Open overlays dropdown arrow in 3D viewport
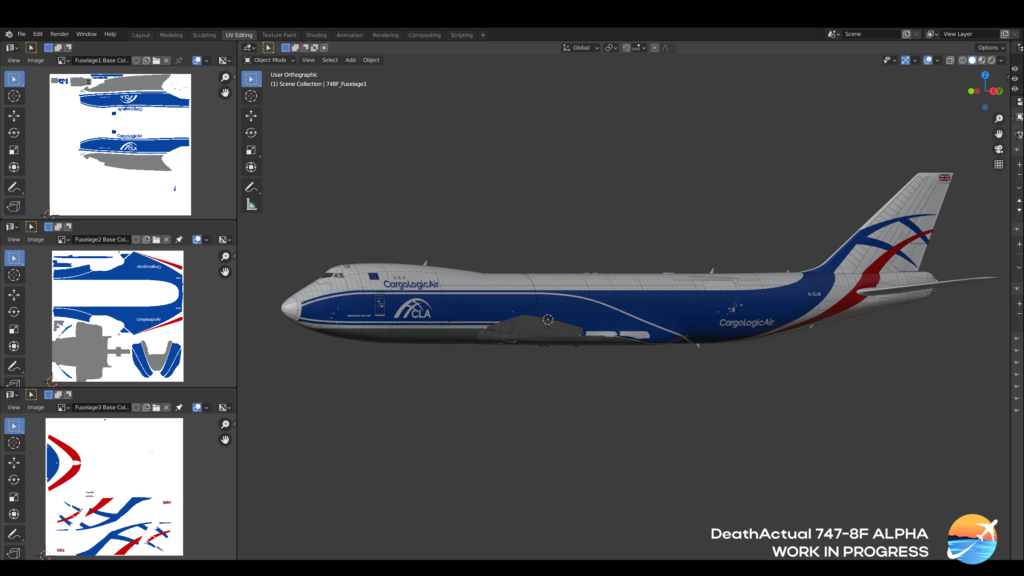 click(x=937, y=60)
